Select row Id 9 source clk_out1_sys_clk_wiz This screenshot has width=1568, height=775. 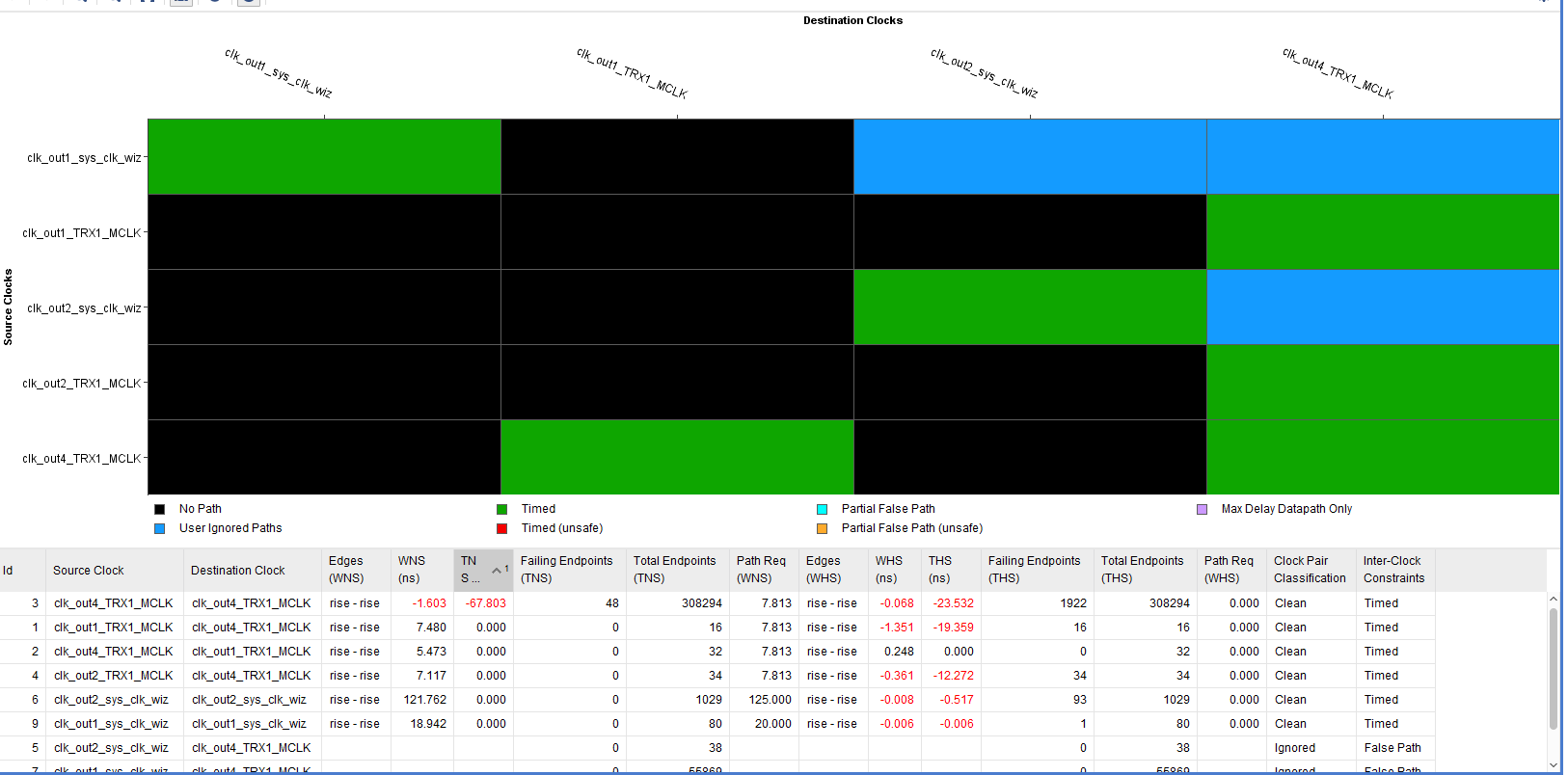(111, 724)
